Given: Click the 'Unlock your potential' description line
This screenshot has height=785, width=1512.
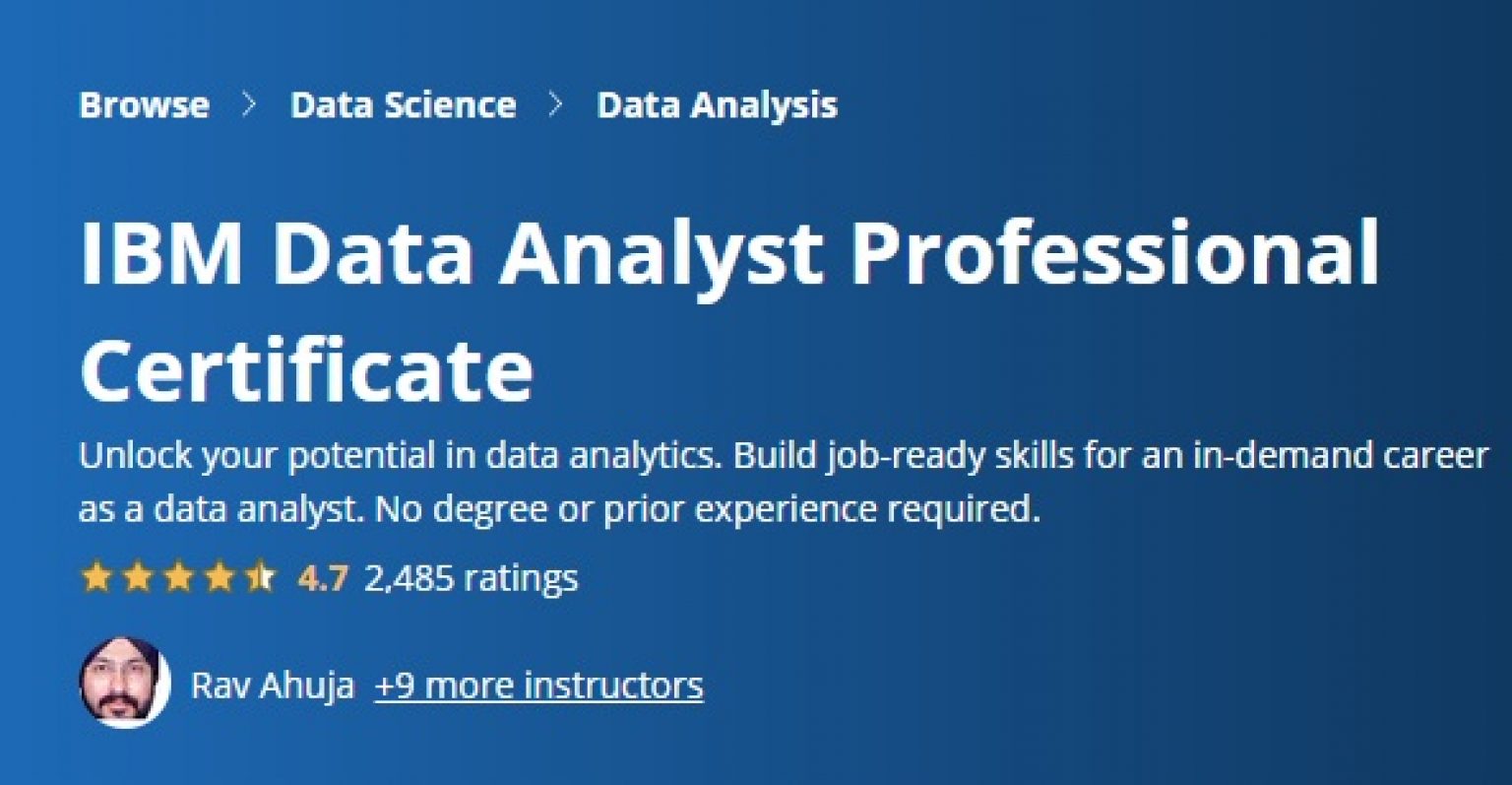Looking at the screenshot, I should (x=783, y=456).
